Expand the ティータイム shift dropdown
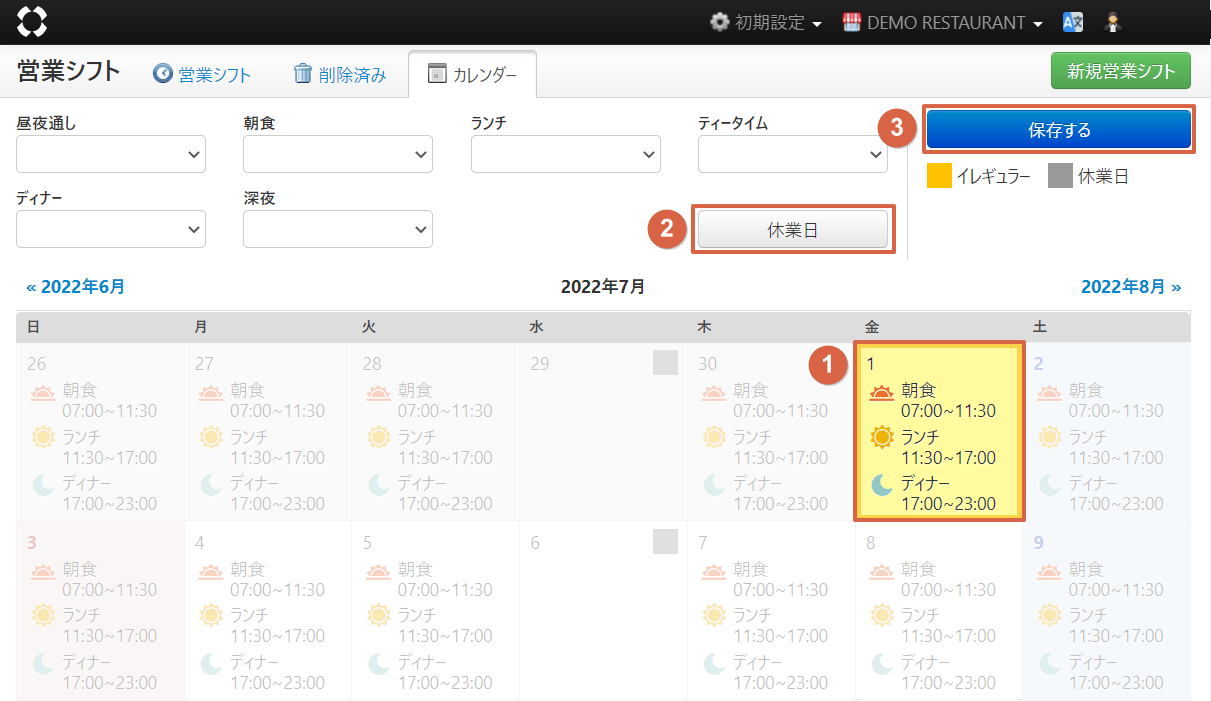Screen dimensions: 1211x701 point(792,154)
